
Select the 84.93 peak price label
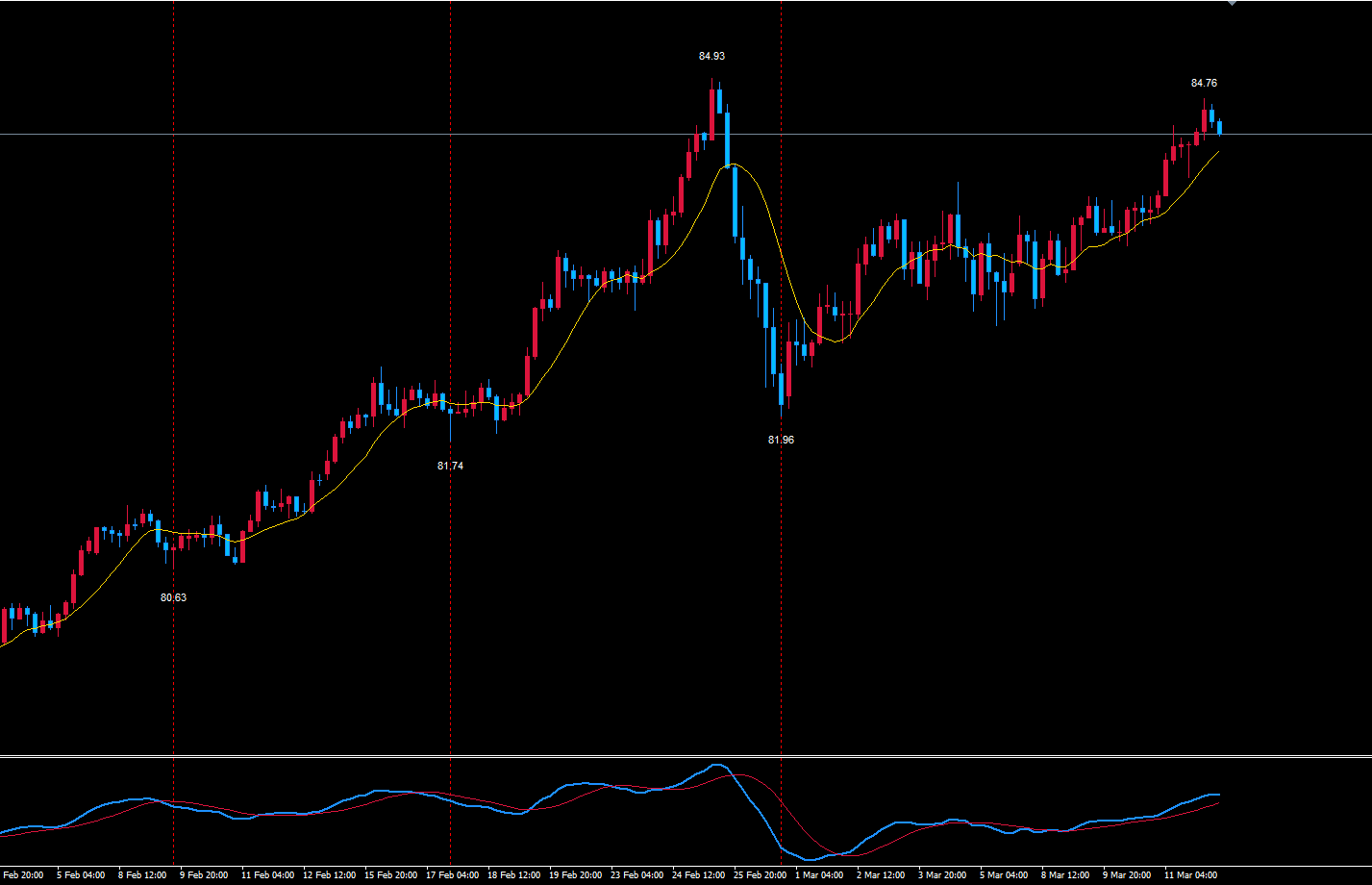click(x=711, y=56)
